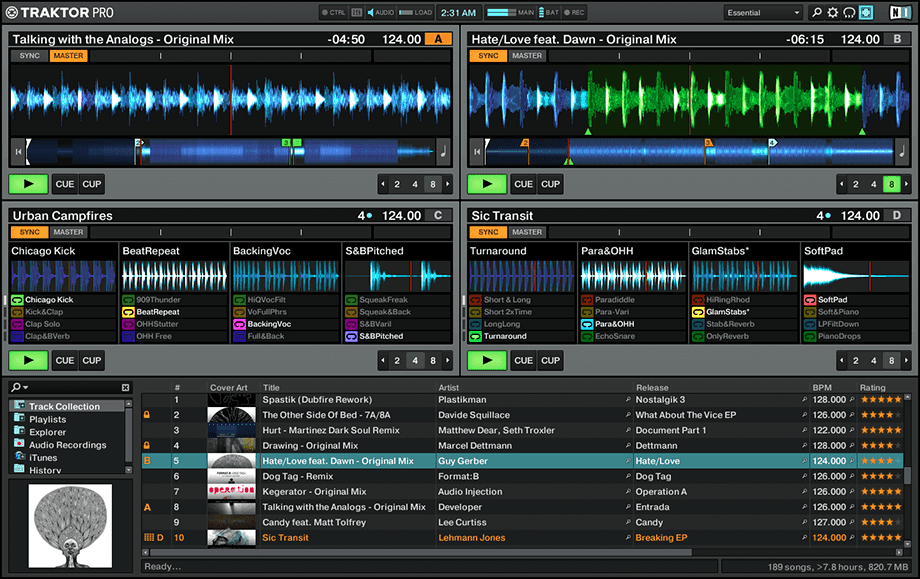Click the magnifier icon in the header
The image size is (920, 579).
pos(816,13)
